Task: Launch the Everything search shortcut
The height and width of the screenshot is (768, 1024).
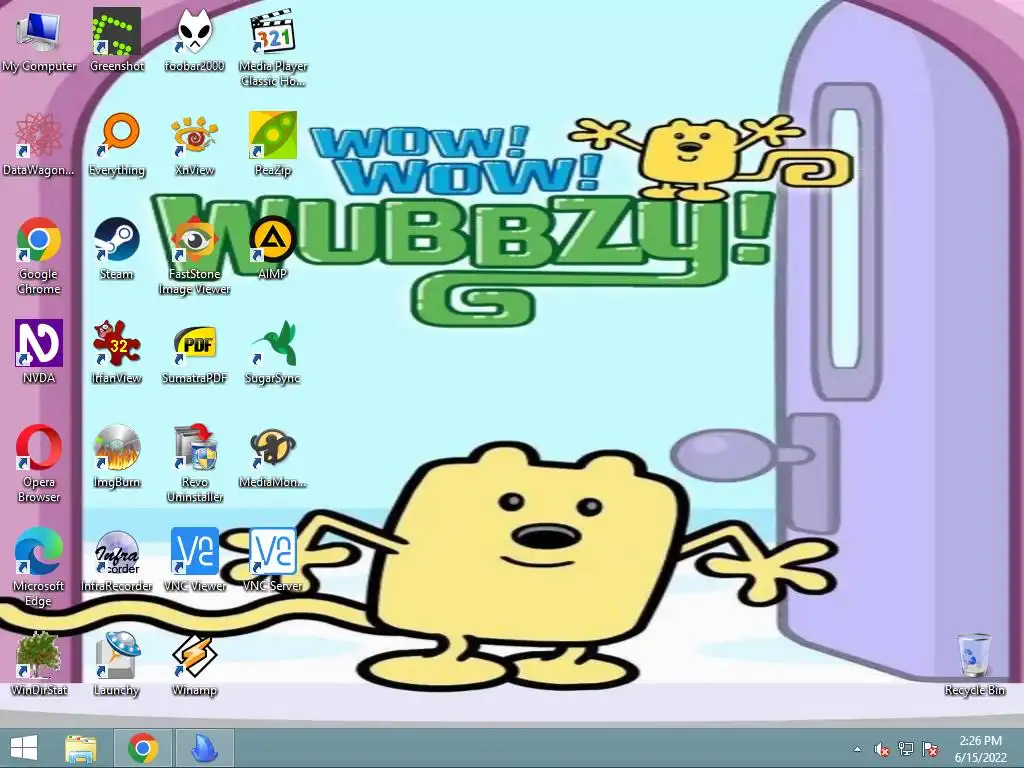Action: 117,145
